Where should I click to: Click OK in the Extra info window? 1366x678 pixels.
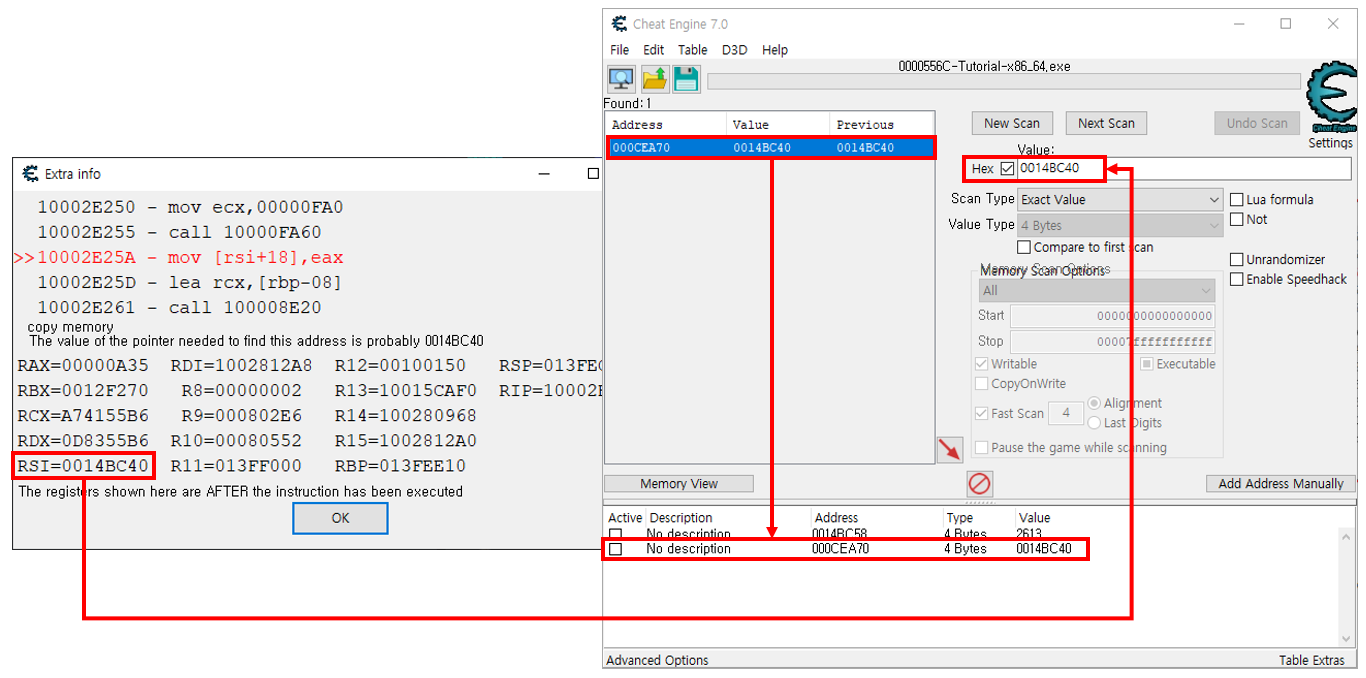[340, 518]
